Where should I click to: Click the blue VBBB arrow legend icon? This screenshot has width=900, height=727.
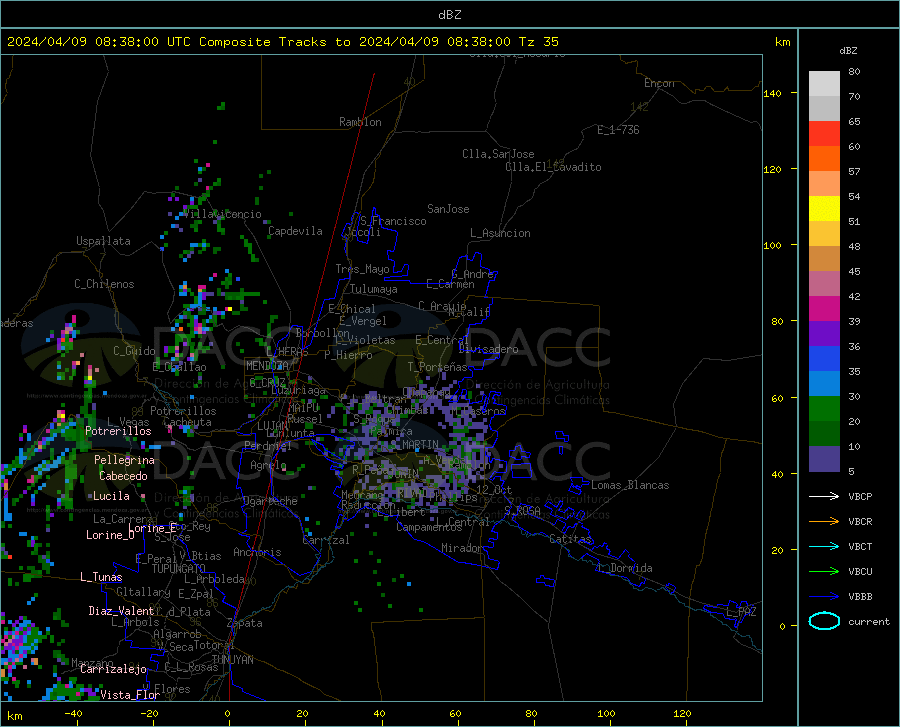[824, 596]
